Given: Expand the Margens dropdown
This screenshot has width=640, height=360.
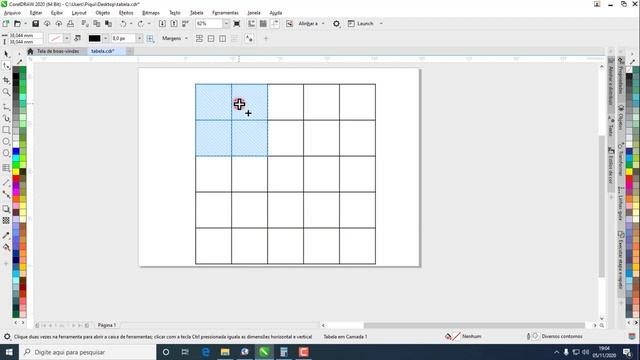Looking at the screenshot, I should click(x=186, y=38).
